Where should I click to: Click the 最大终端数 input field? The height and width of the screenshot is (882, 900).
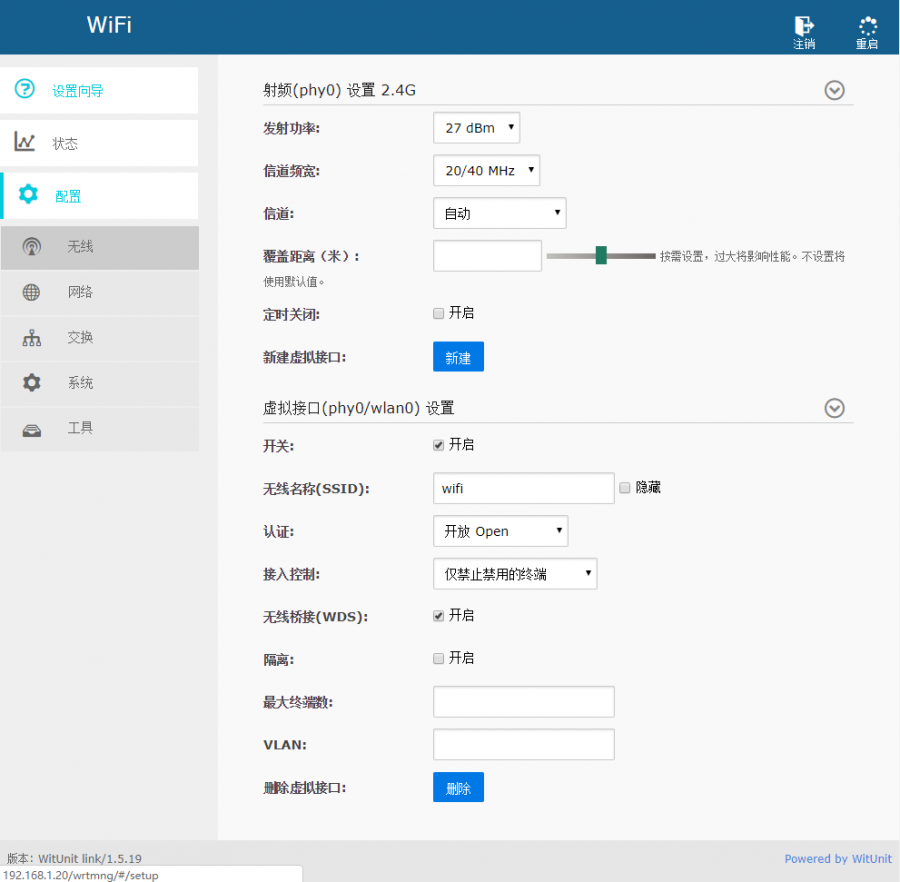523,702
